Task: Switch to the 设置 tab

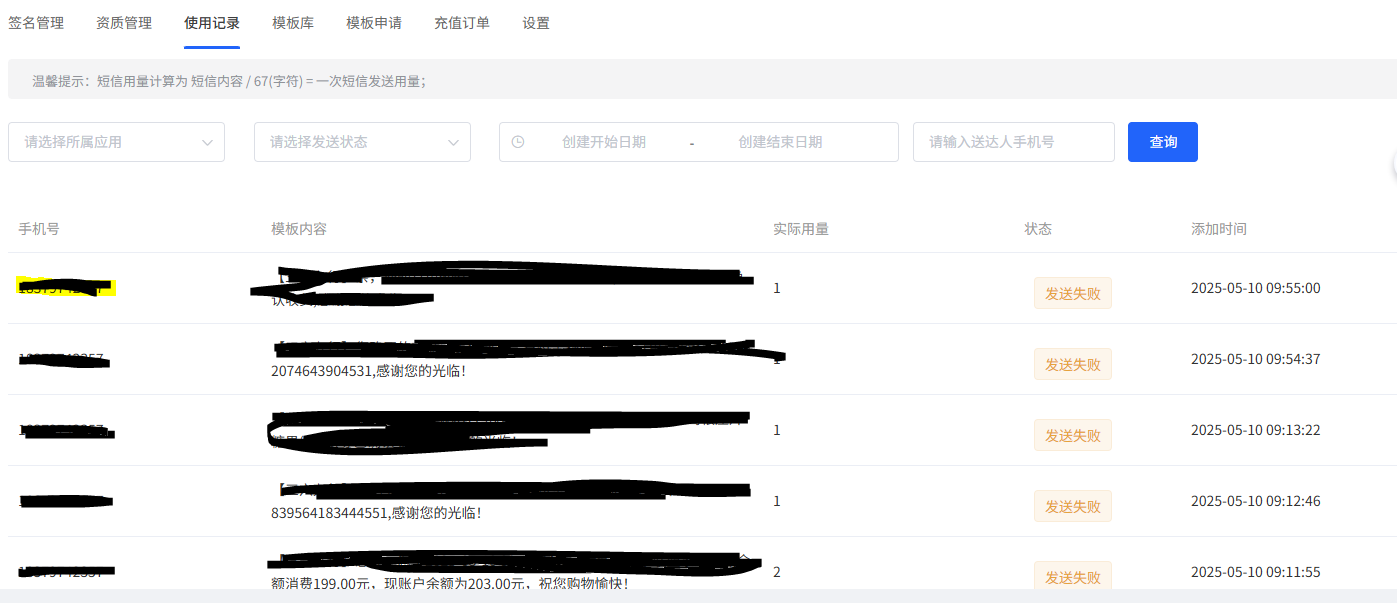Action: click(536, 23)
